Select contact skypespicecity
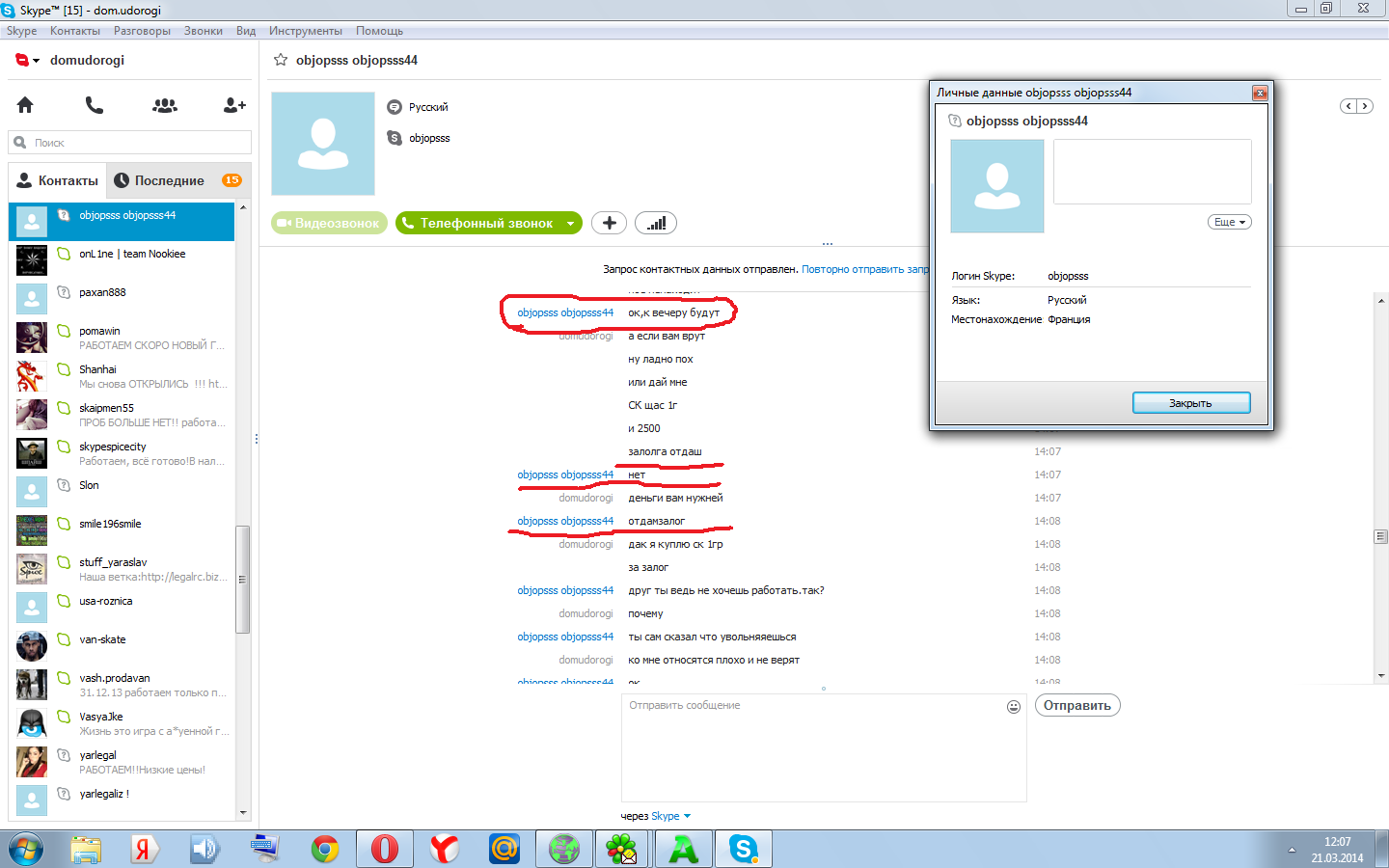The height and width of the screenshot is (868, 1389). [122, 453]
